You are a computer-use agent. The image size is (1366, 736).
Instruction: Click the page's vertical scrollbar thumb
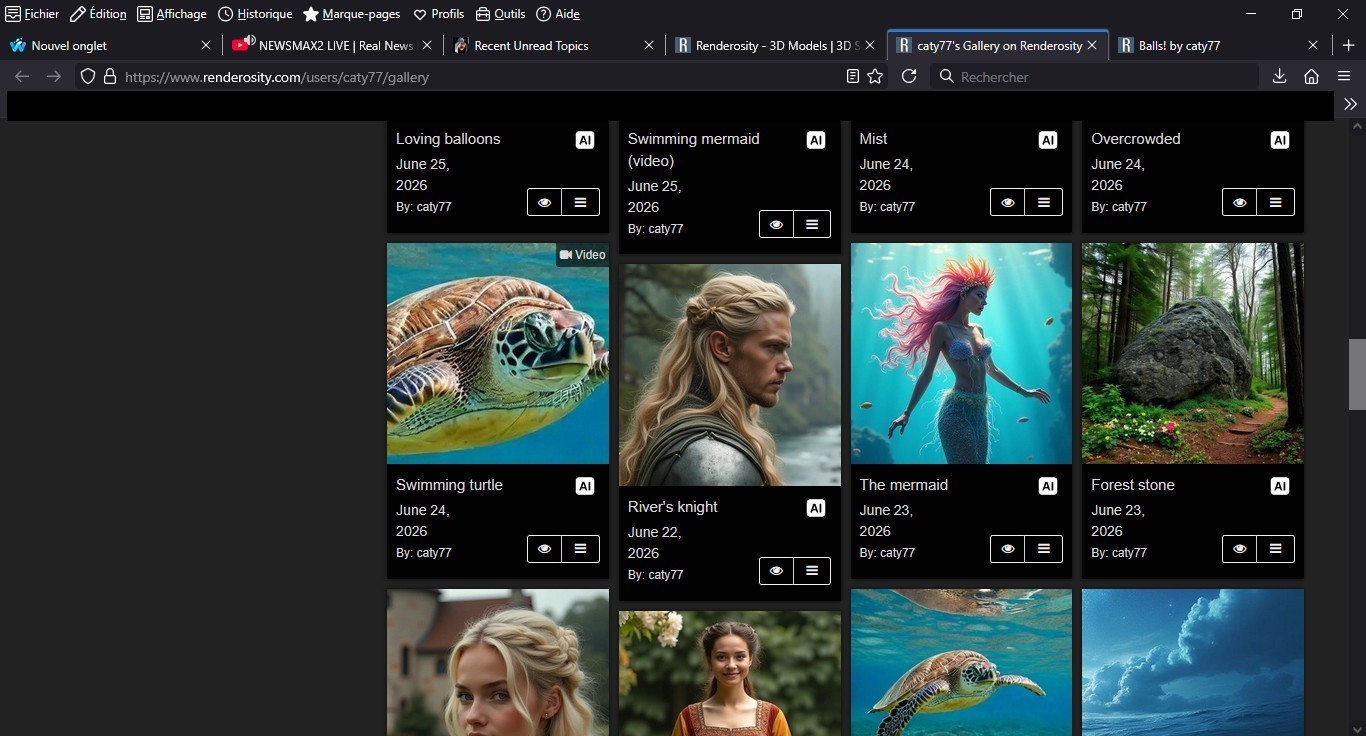click(x=1357, y=375)
